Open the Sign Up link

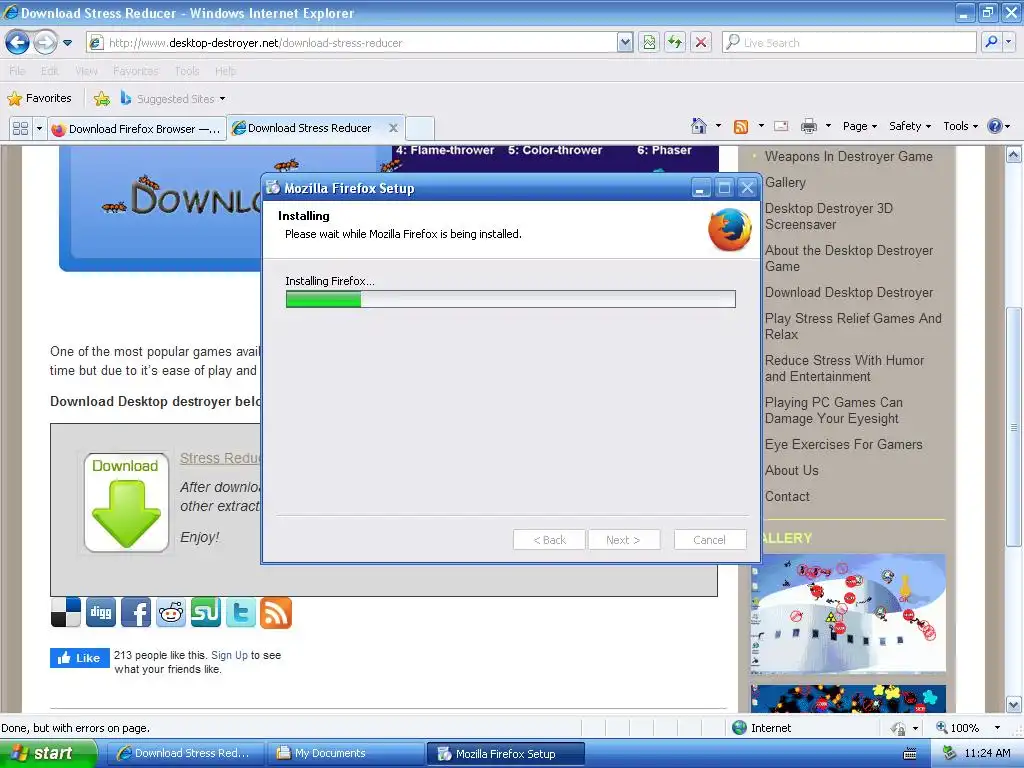(229, 655)
